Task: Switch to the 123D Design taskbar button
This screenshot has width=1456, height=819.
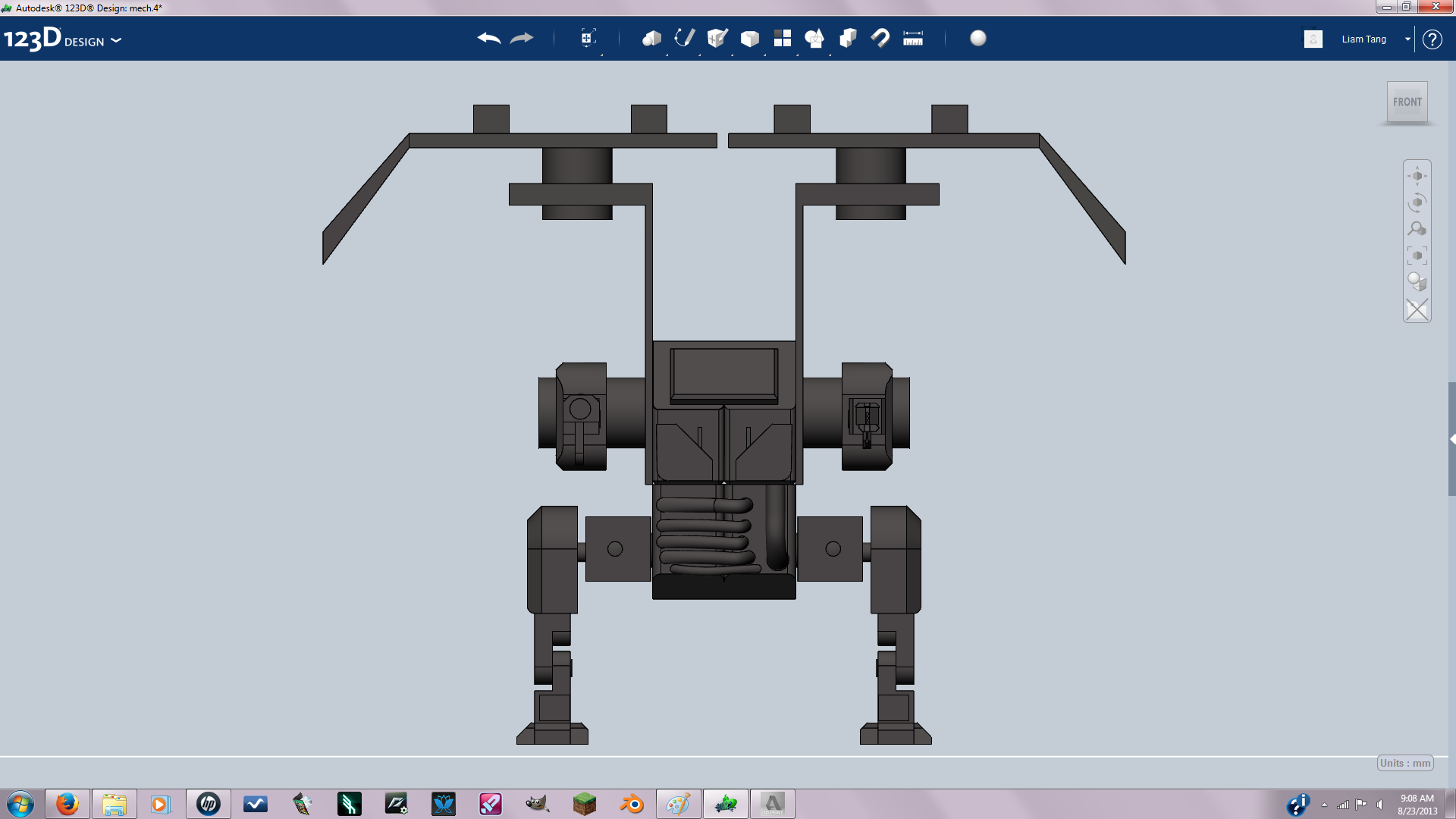Action: tap(726, 804)
